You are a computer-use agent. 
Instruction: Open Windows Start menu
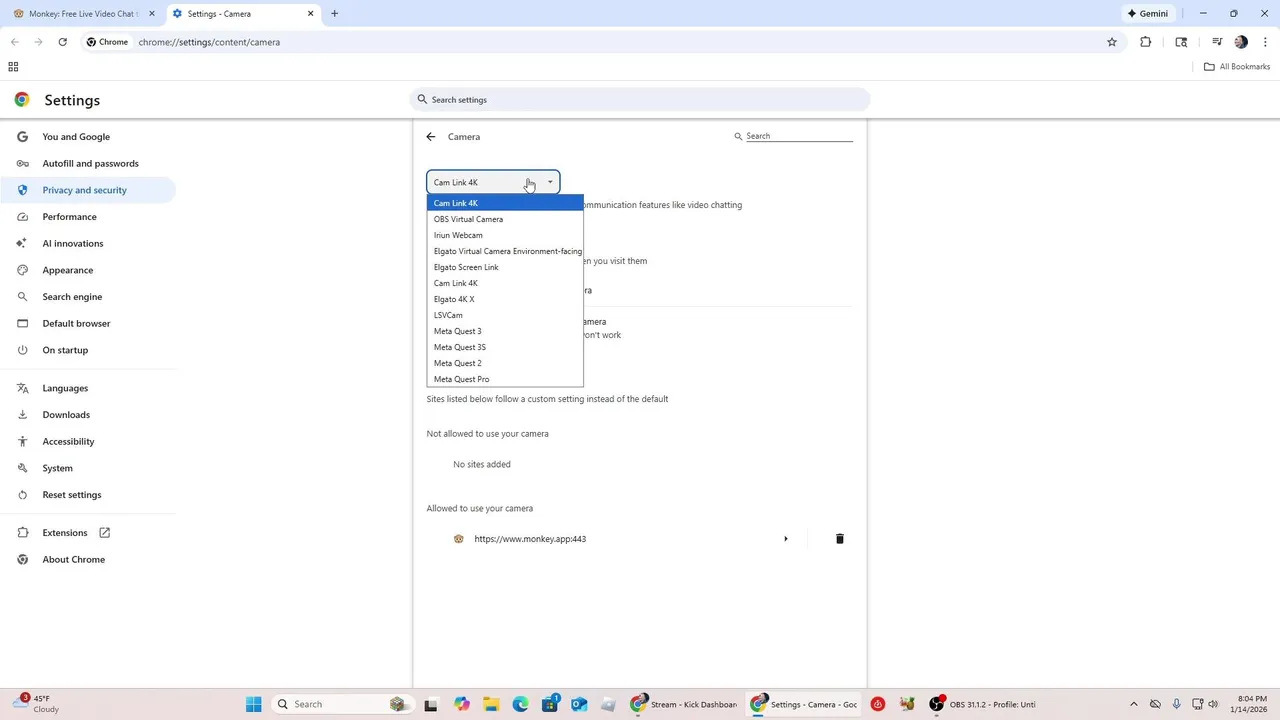[253, 704]
